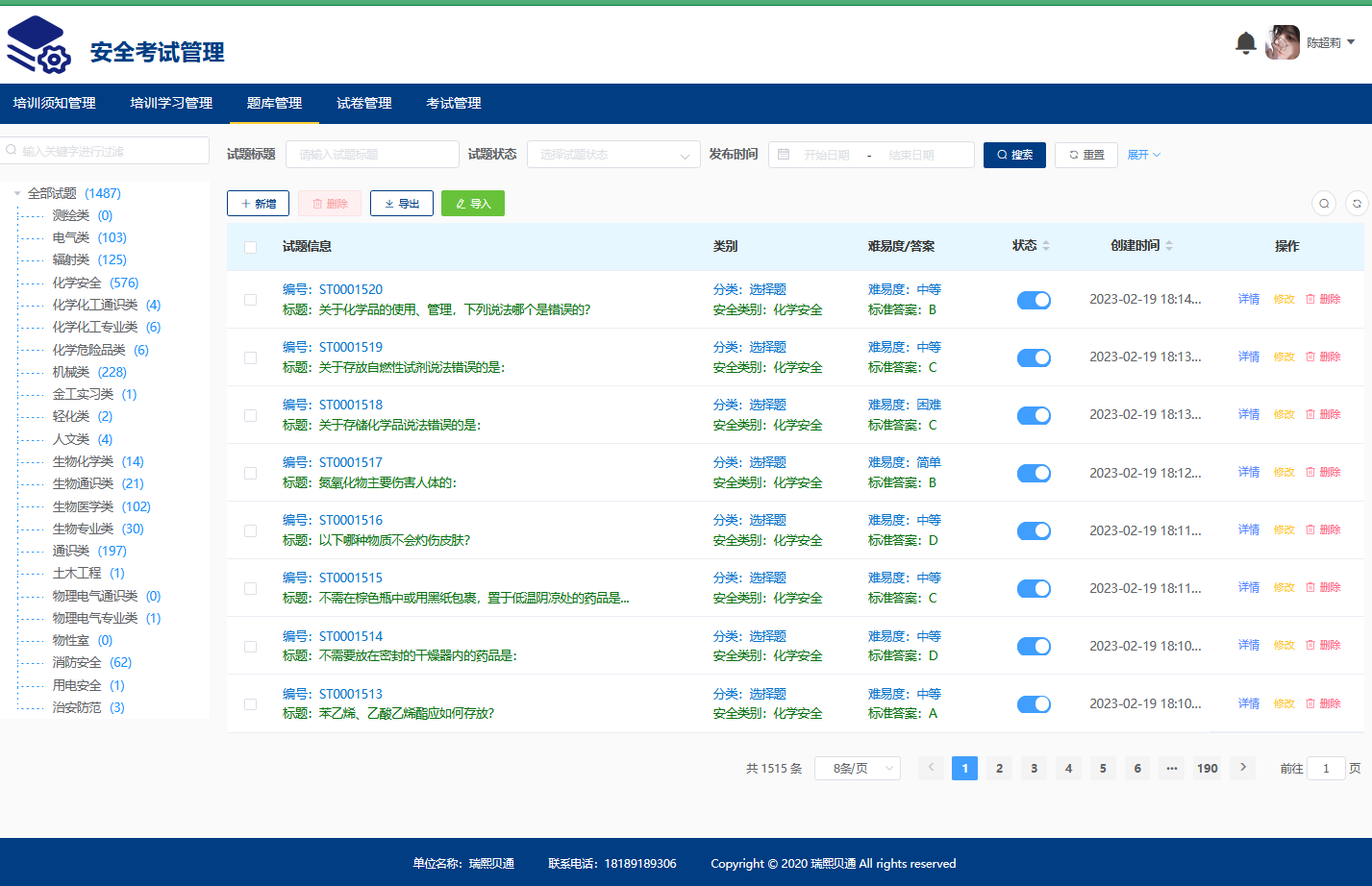Click the green 导入 button
This screenshot has width=1372, height=886.
tap(473, 204)
